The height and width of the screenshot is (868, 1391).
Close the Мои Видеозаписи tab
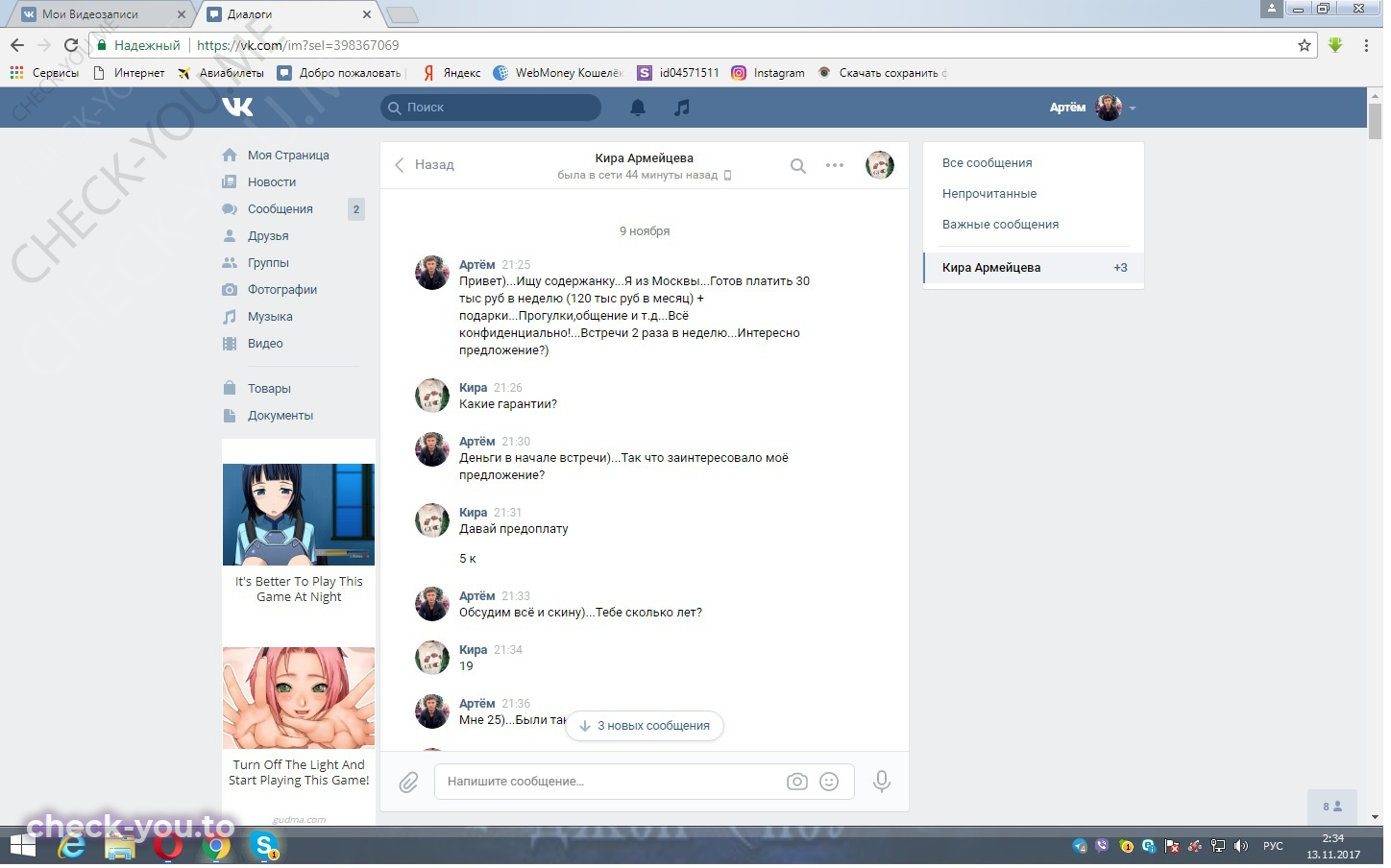coord(183,14)
